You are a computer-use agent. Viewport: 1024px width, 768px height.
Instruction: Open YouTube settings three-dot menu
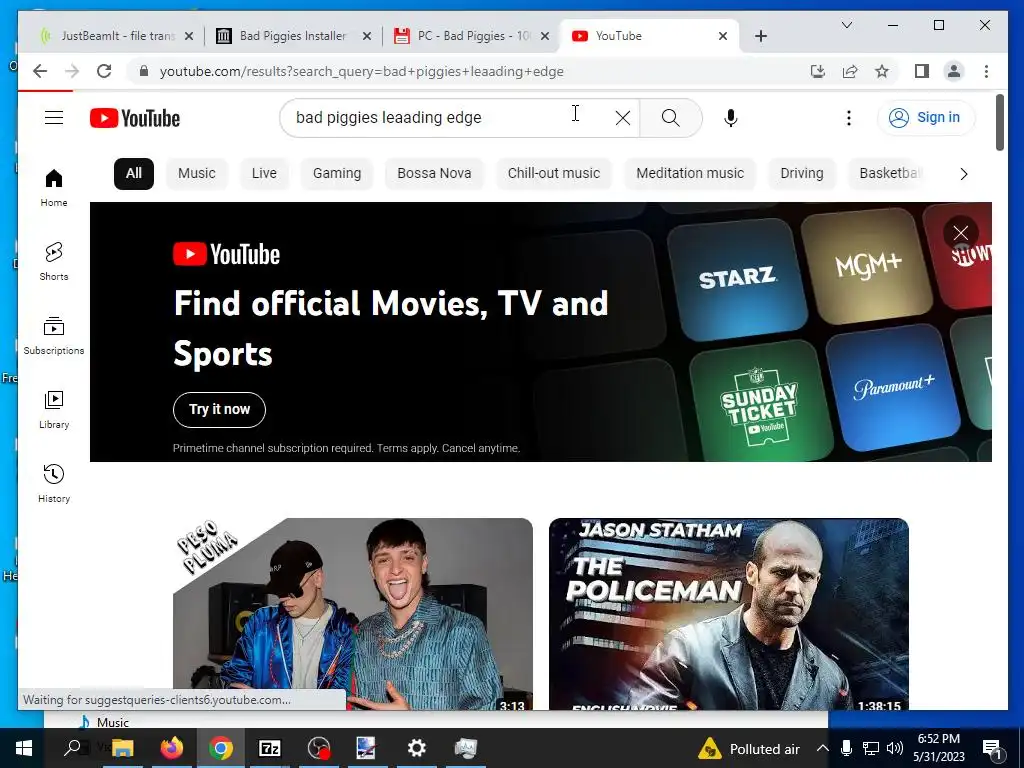tap(848, 118)
